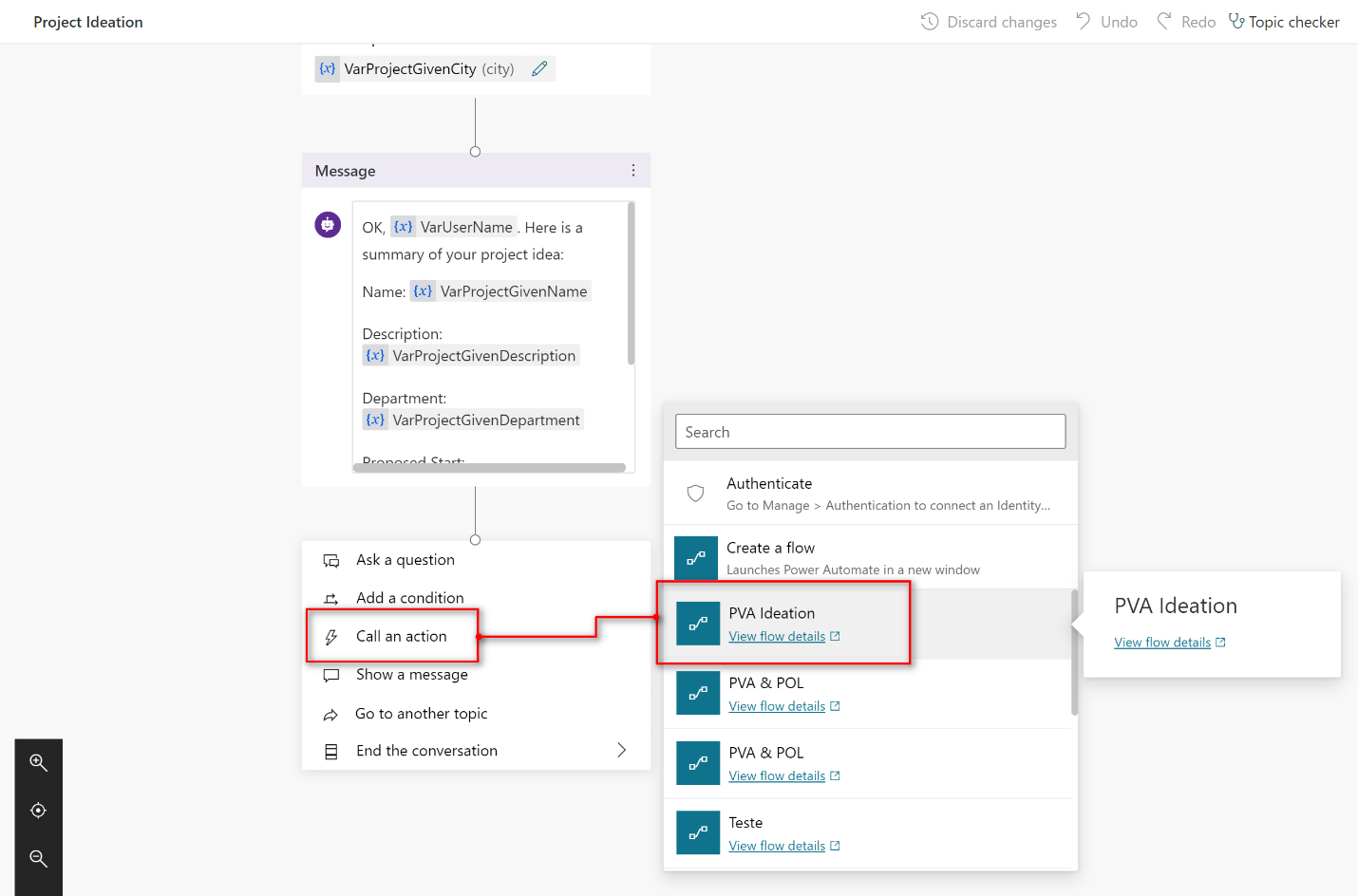The width and height of the screenshot is (1358, 896).
Task: Open the Message node options menu
Action: click(x=633, y=171)
